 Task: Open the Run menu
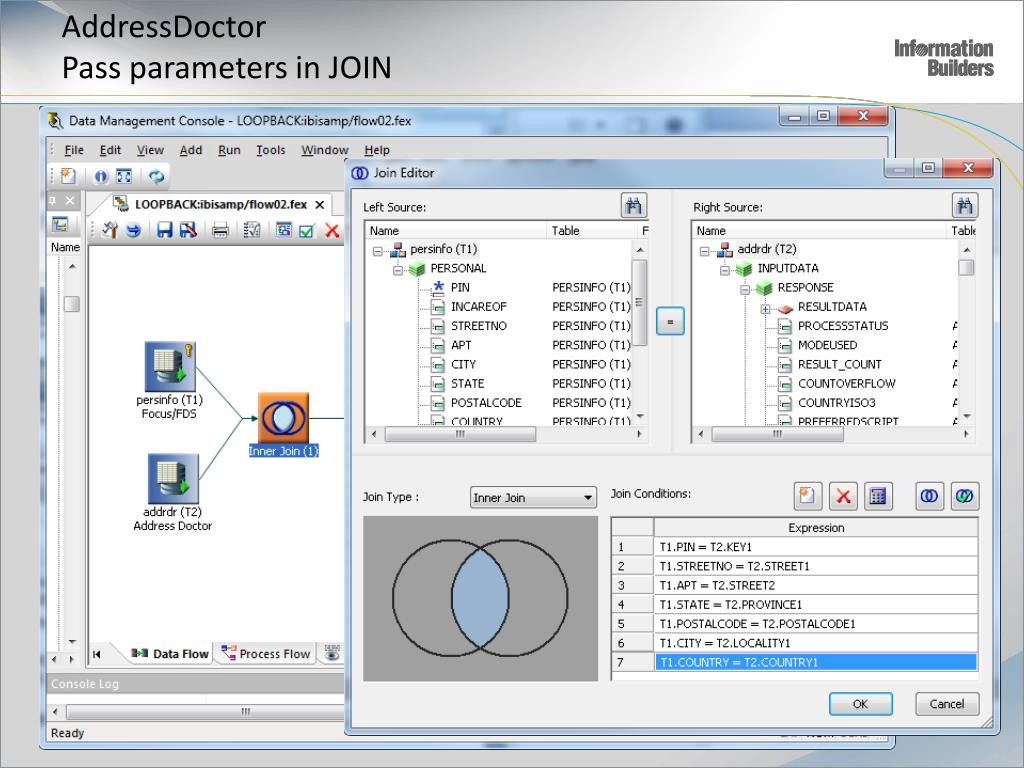tap(229, 150)
